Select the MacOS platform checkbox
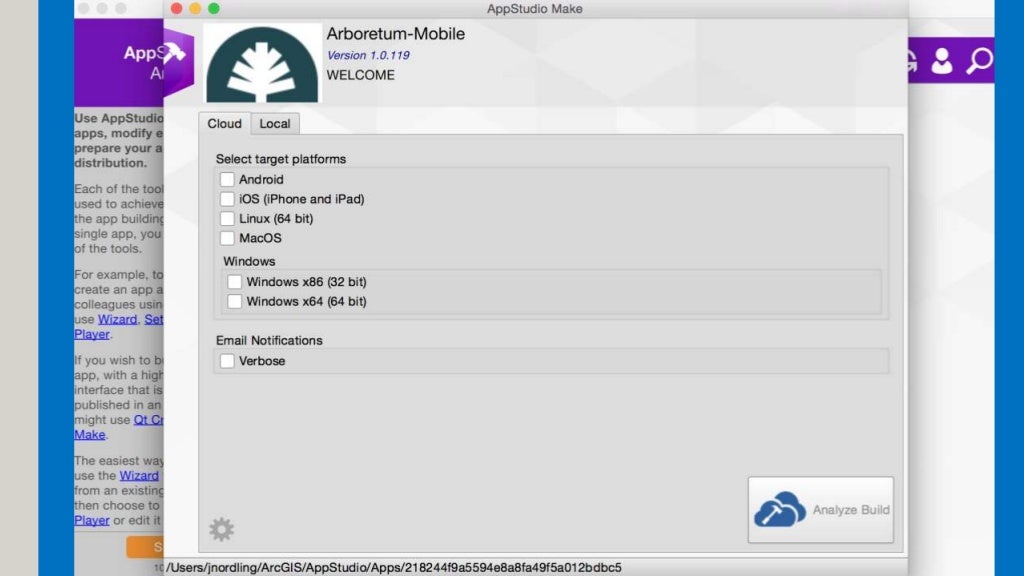1024x576 pixels. point(227,238)
